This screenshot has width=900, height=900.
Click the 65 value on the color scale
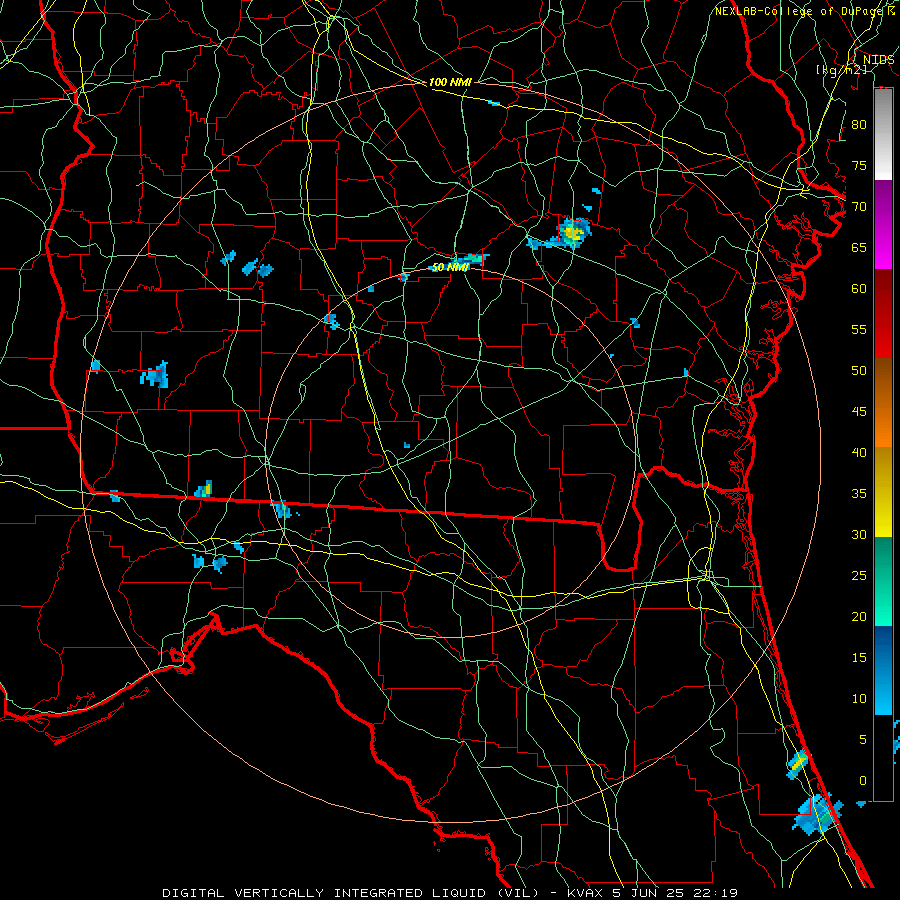pos(859,247)
